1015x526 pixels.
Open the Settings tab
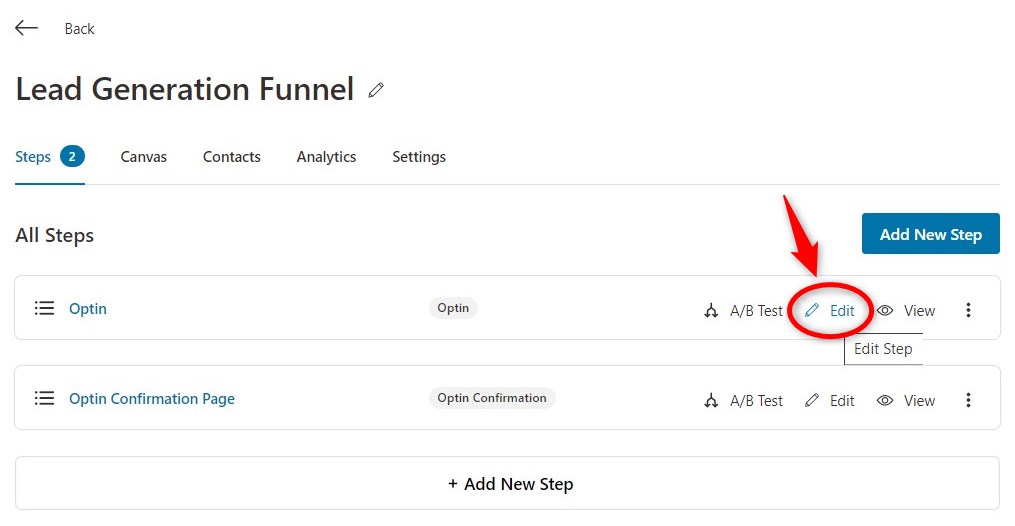(419, 157)
